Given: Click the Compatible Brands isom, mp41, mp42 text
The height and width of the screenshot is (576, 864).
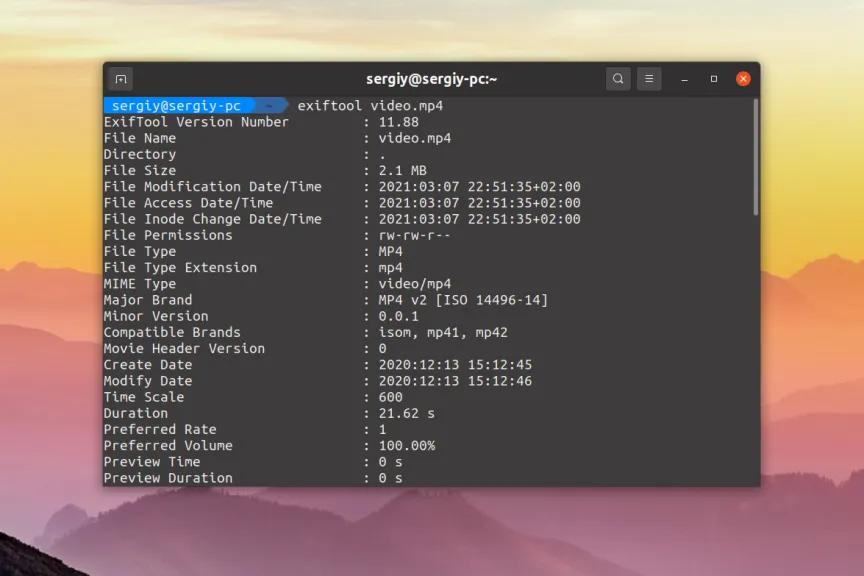Looking at the screenshot, I should point(443,332).
